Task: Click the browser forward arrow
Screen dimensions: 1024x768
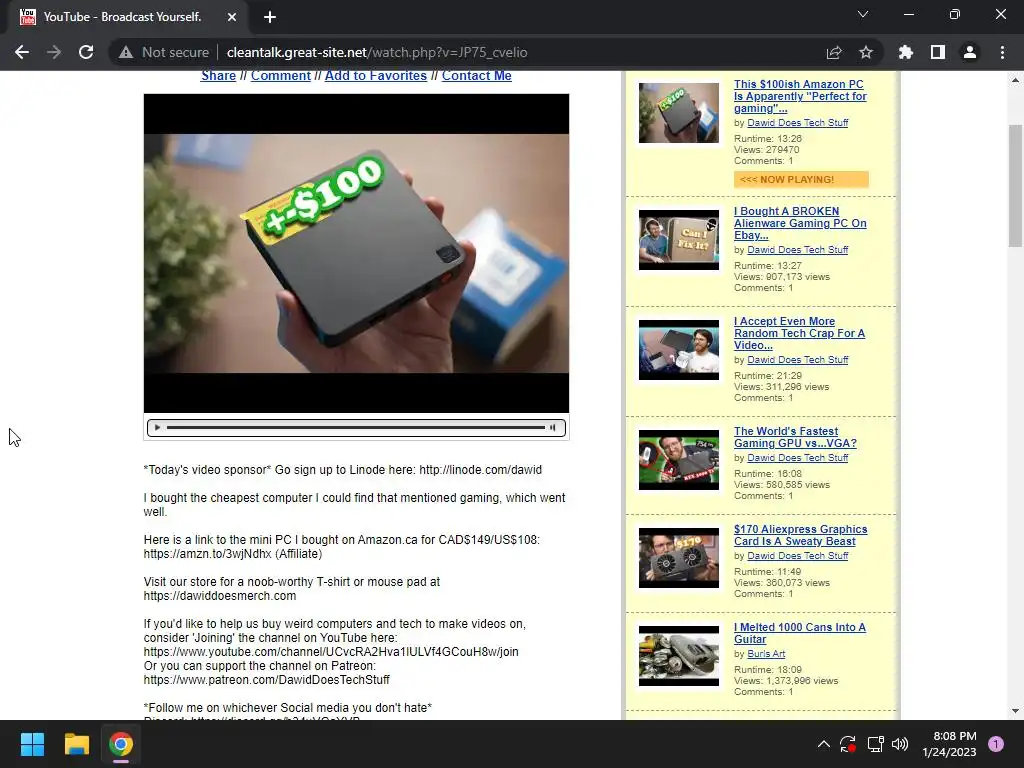Action: pos(54,52)
